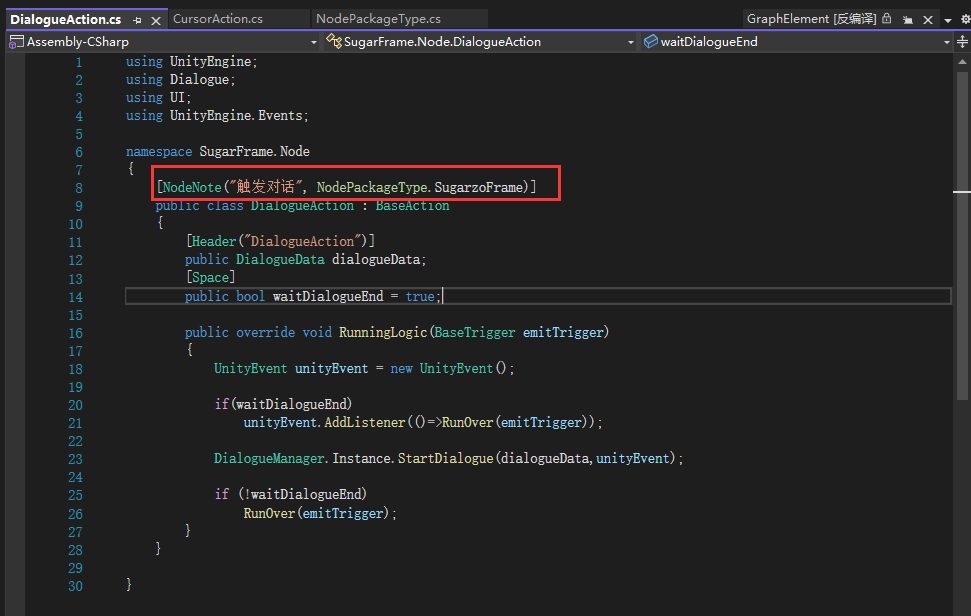
Task: Click 'NodePackageType' in the NodeNote attribute
Action: tap(372, 187)
